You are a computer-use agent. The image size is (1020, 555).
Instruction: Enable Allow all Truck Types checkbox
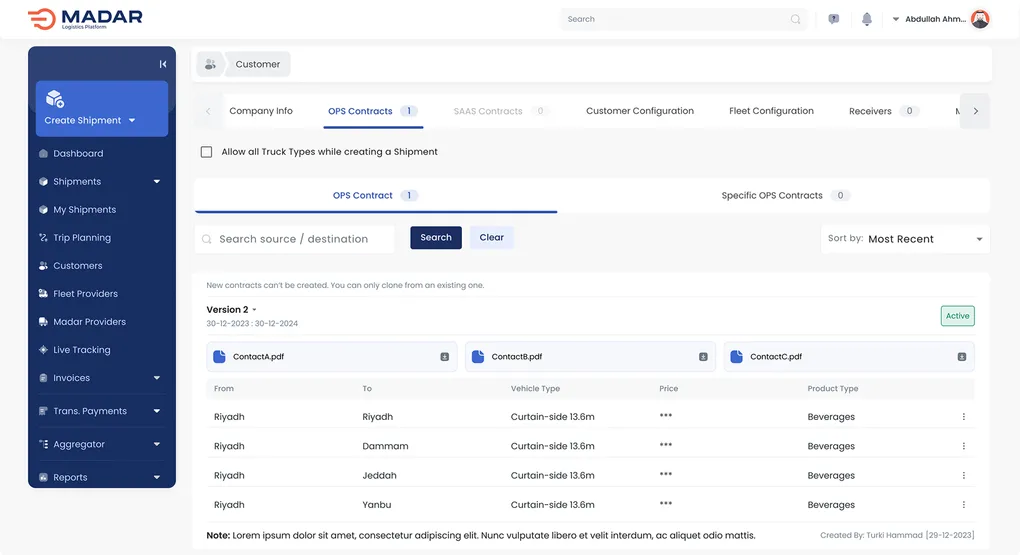click(207, 152)
